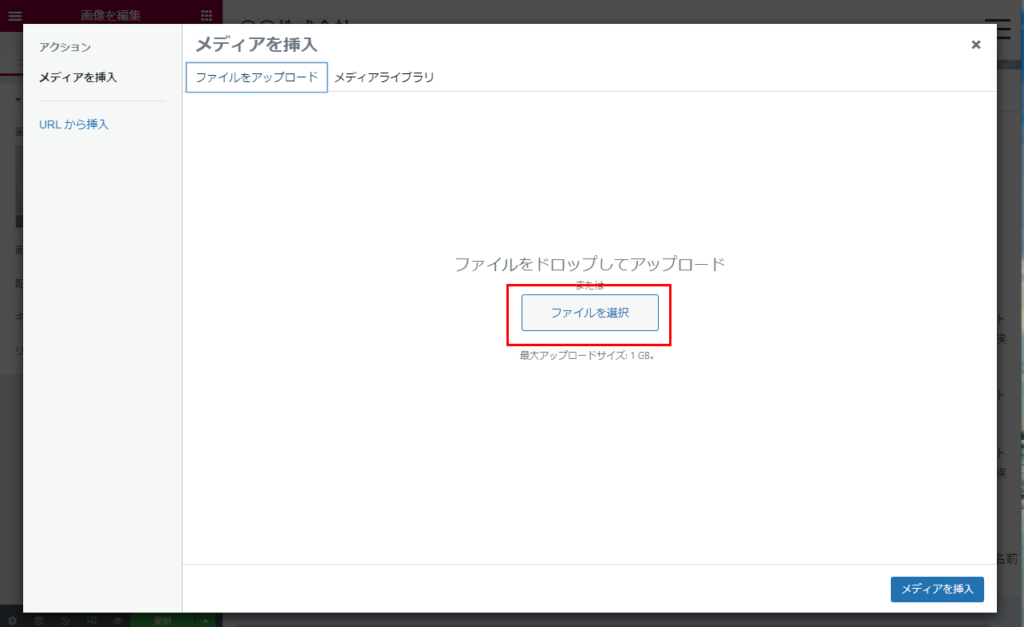Open the History panel icon
The height and width of the screenshot is (627, 1024).
tap(65, 620)
